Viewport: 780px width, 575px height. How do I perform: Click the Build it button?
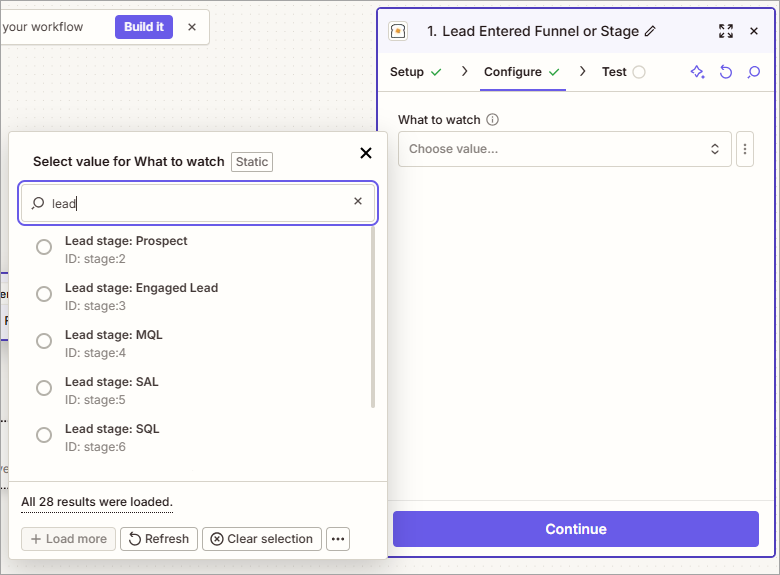[x=144, y=27]
